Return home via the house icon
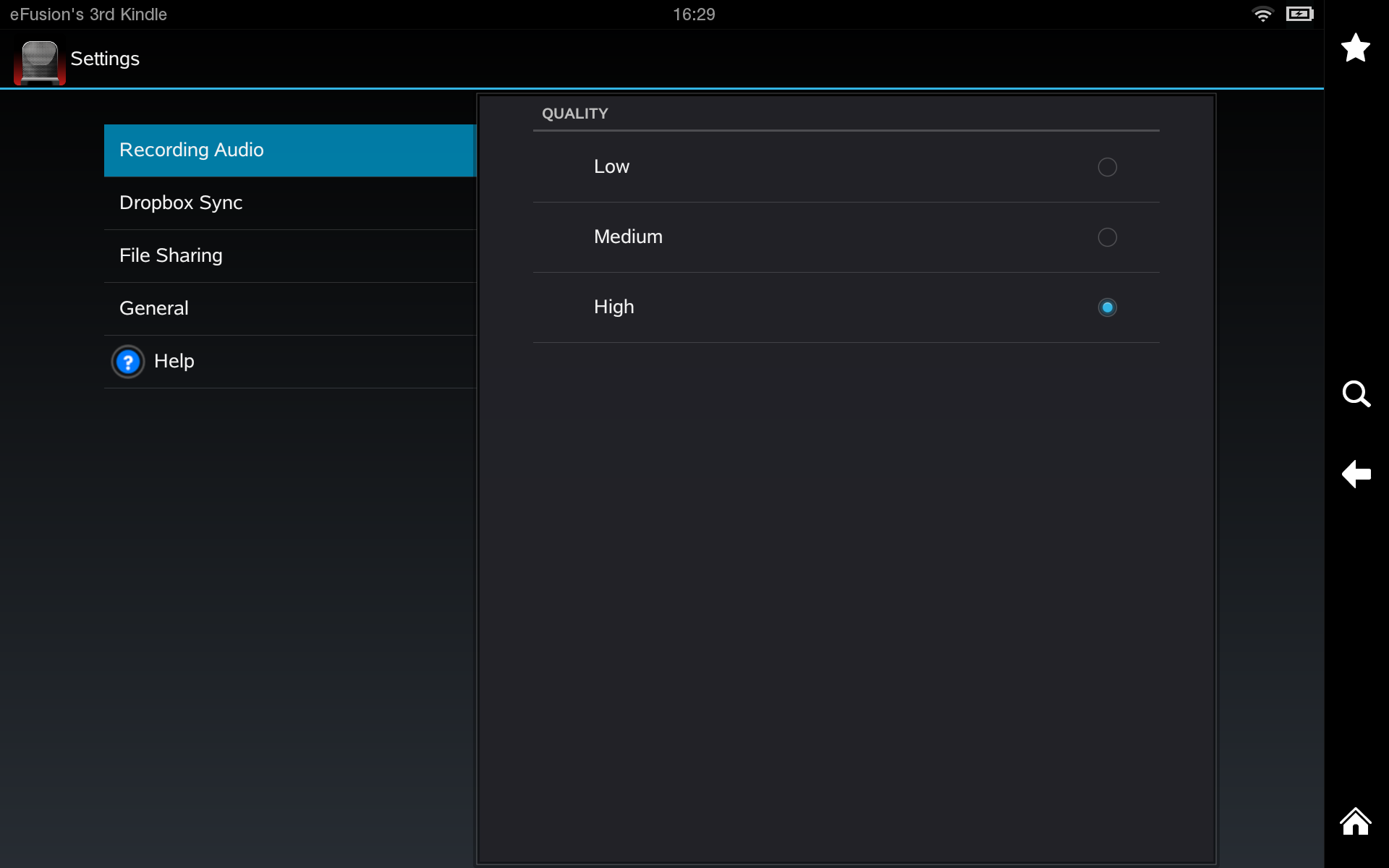 point(1356,821)
